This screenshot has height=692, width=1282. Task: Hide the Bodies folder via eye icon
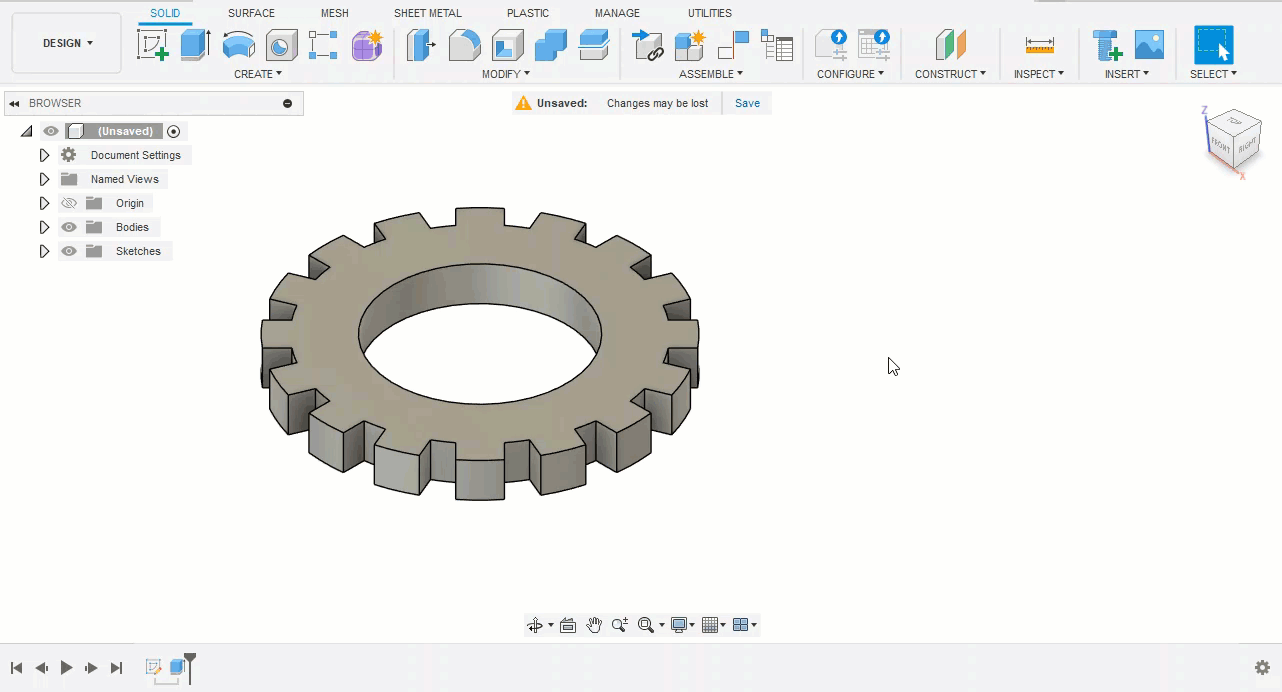pyautogui.click(x=69, y=227)
